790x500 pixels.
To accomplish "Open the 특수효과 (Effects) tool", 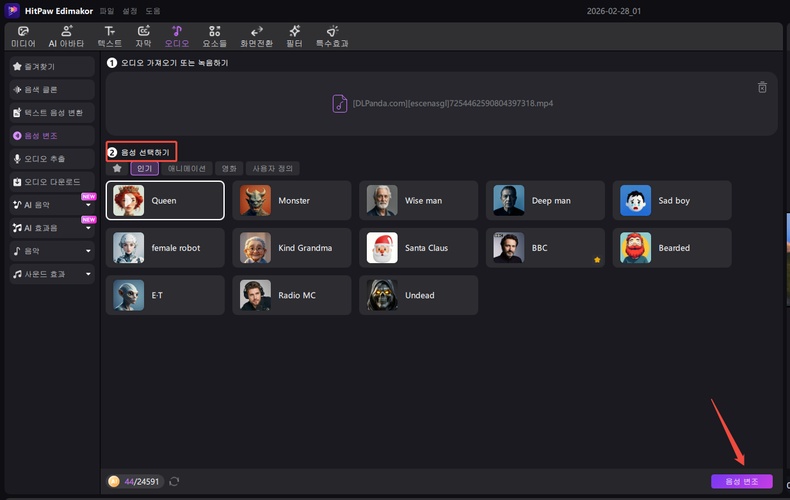I will coord(332,37).
